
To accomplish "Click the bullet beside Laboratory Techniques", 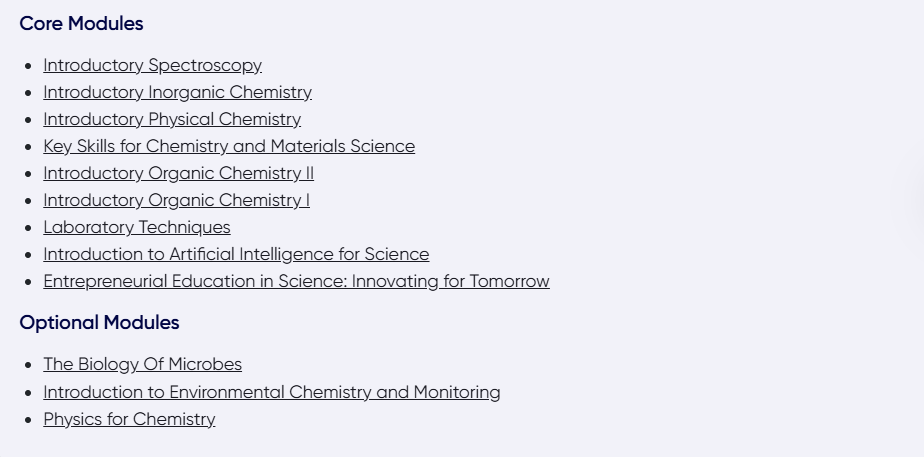I will pos(29,228).
